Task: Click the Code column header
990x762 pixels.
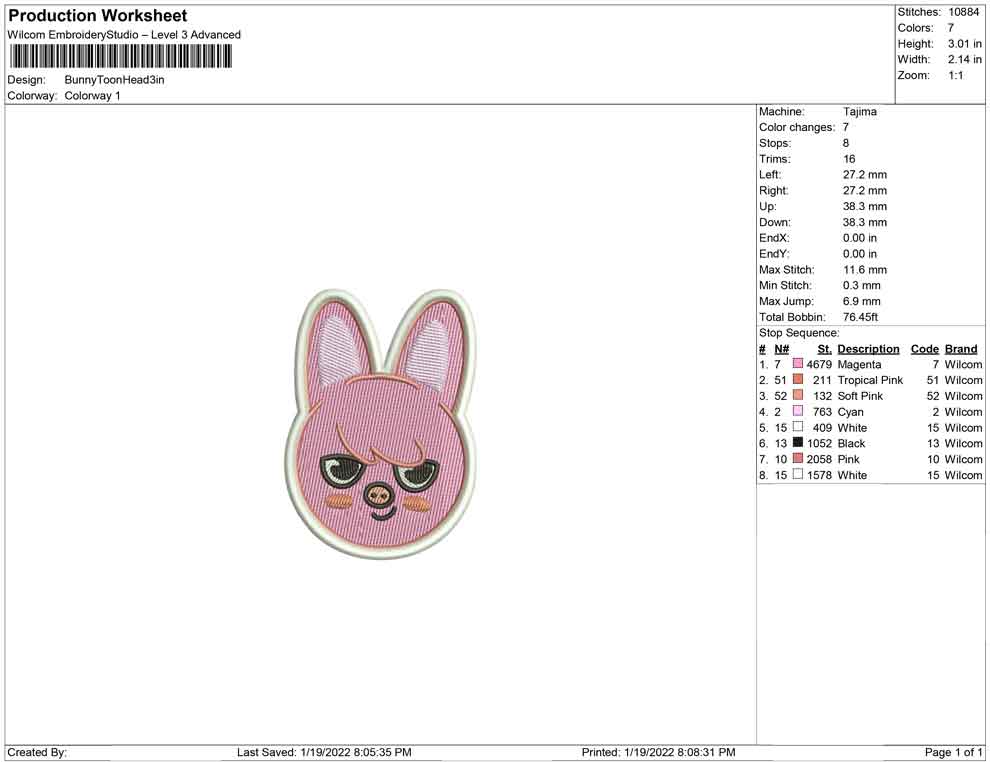Action: coord(924,348)
